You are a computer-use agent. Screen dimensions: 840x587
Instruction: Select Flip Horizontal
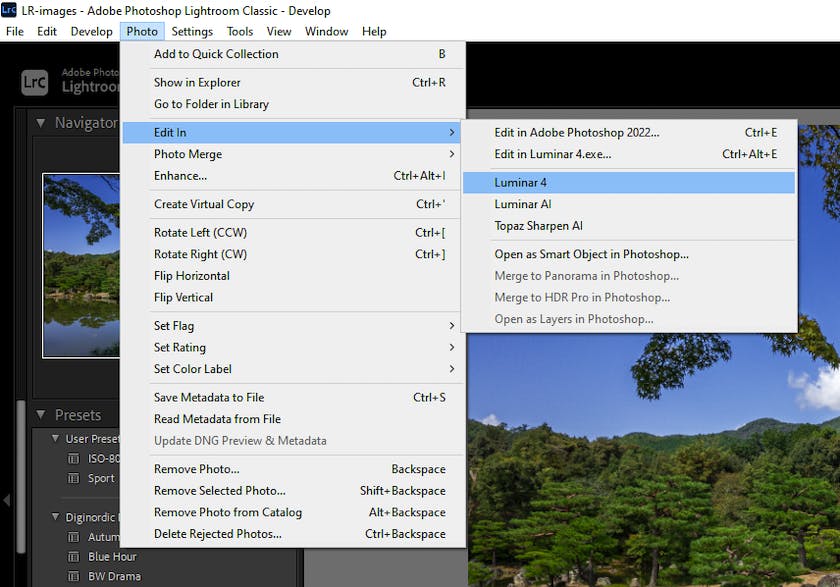click(292, 276)
